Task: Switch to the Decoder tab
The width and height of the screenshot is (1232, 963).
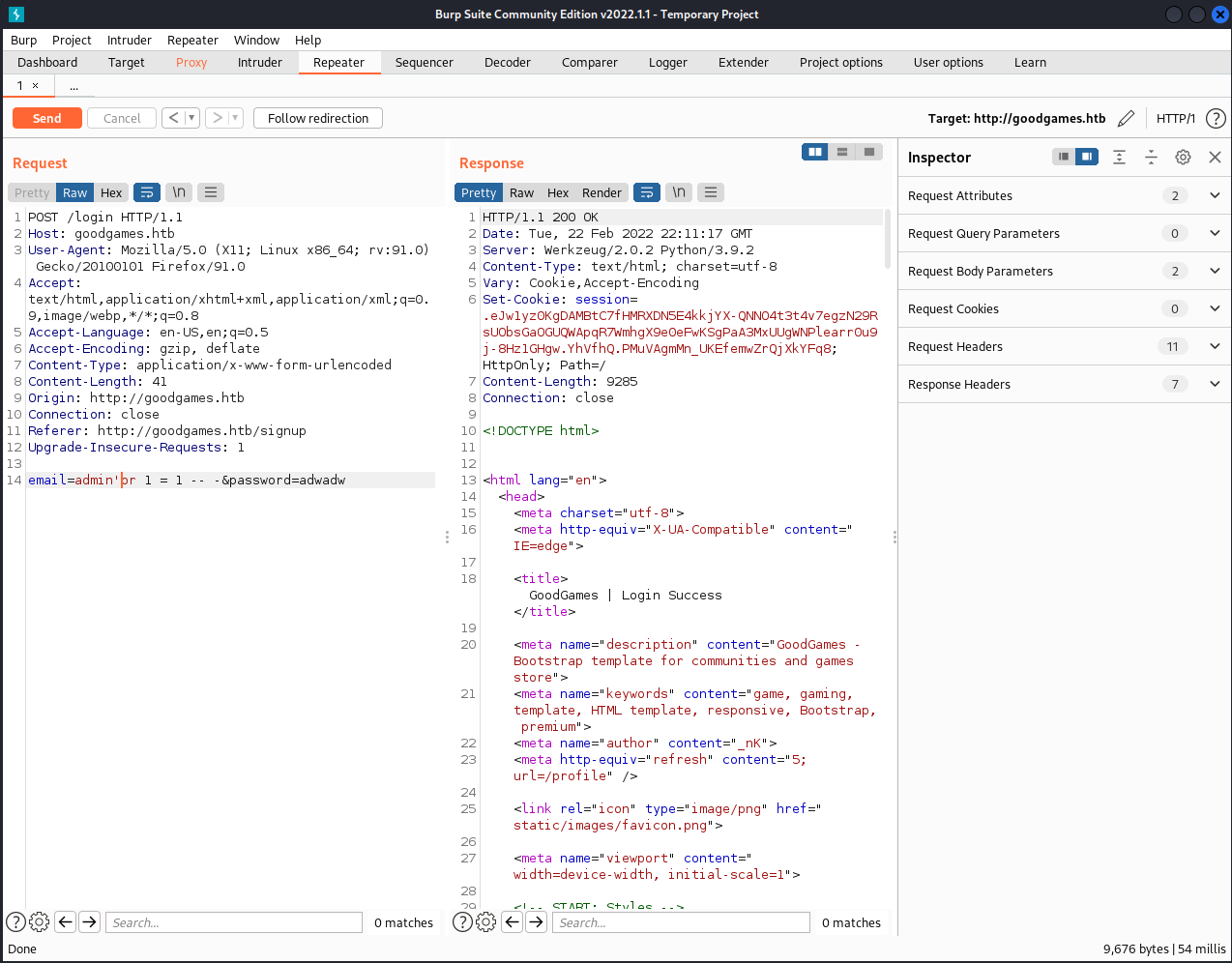Action: (x=508, y=62)
